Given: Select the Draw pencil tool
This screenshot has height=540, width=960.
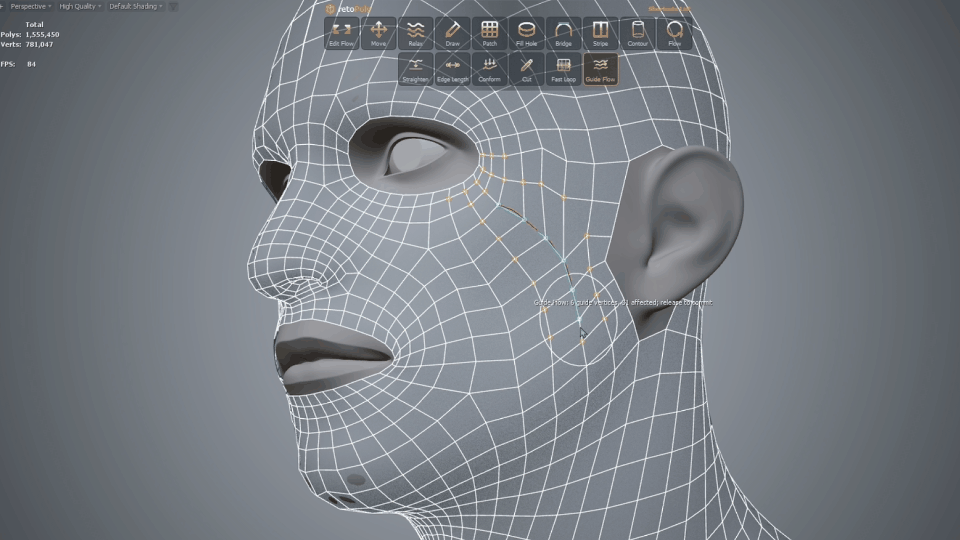Looking at the screenshot, I should pos(452,33).
